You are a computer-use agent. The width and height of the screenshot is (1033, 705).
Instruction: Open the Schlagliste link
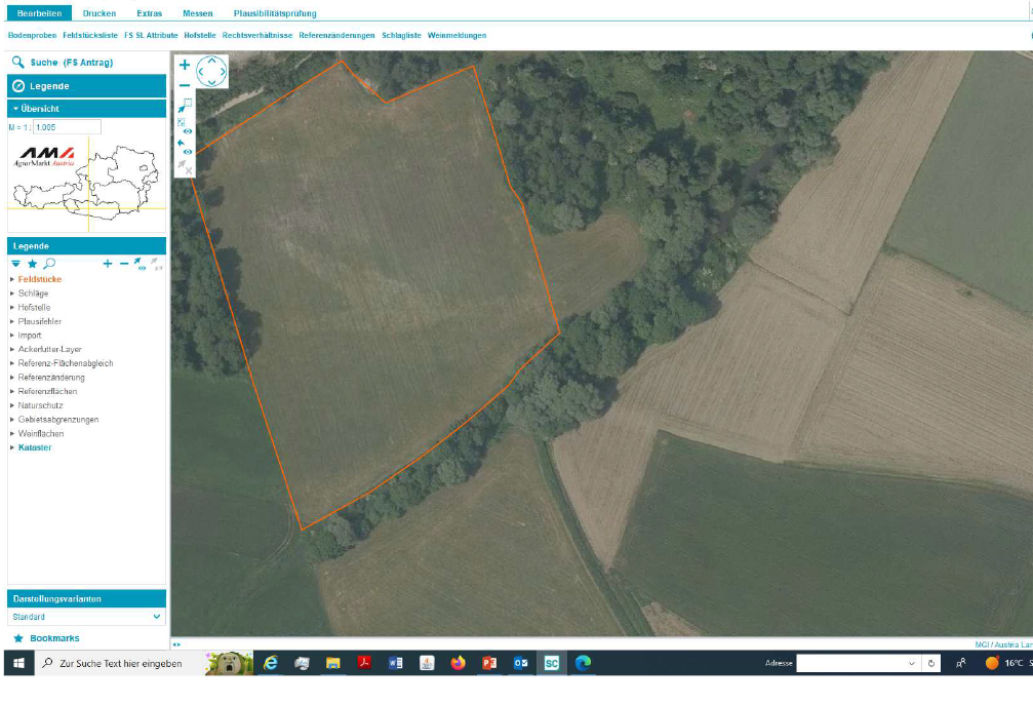pyautogui.click(x=401, y=35)
